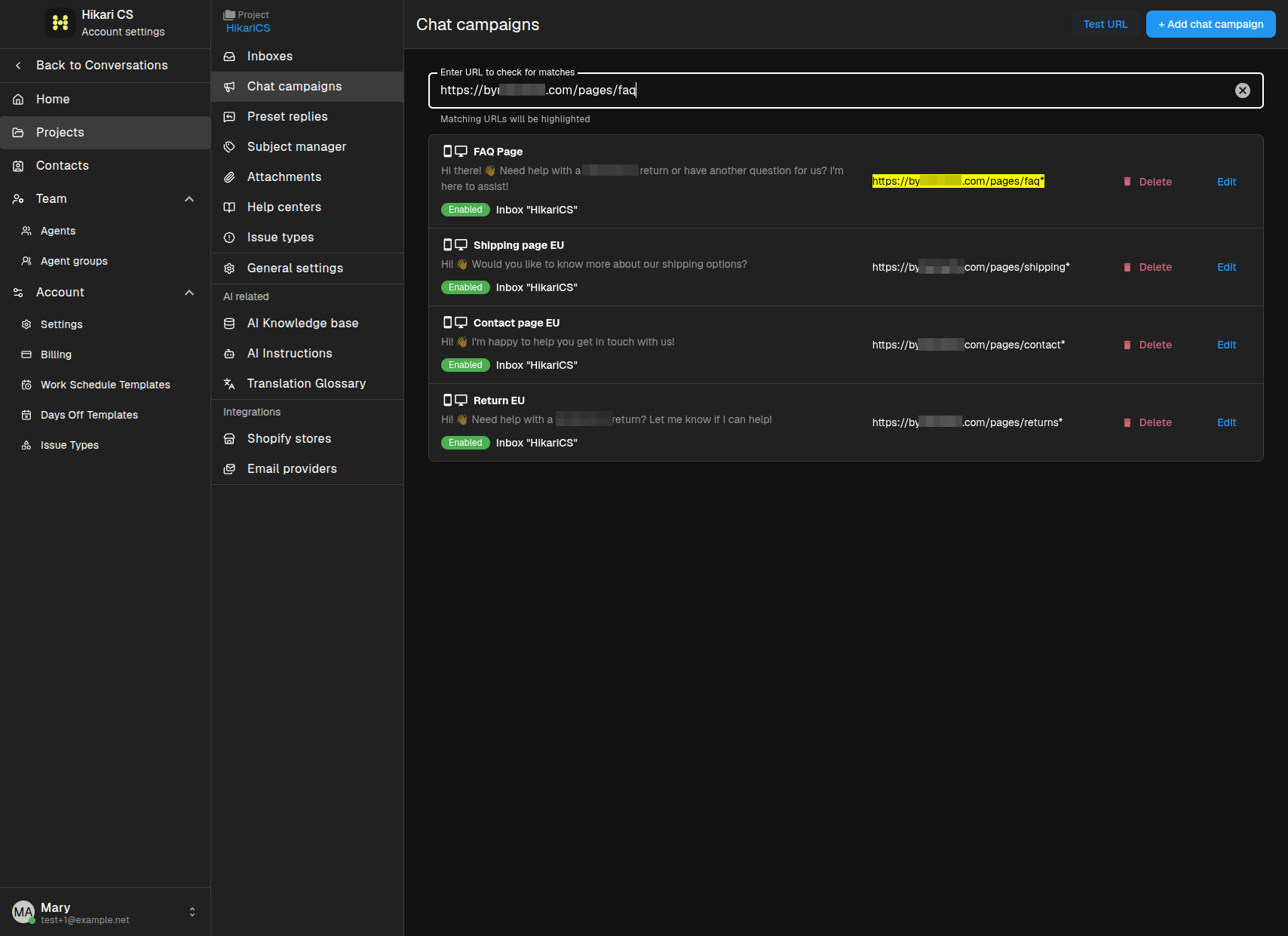Click the AI Knowledge base database icon
The image size is (1288, 936).
229,324
